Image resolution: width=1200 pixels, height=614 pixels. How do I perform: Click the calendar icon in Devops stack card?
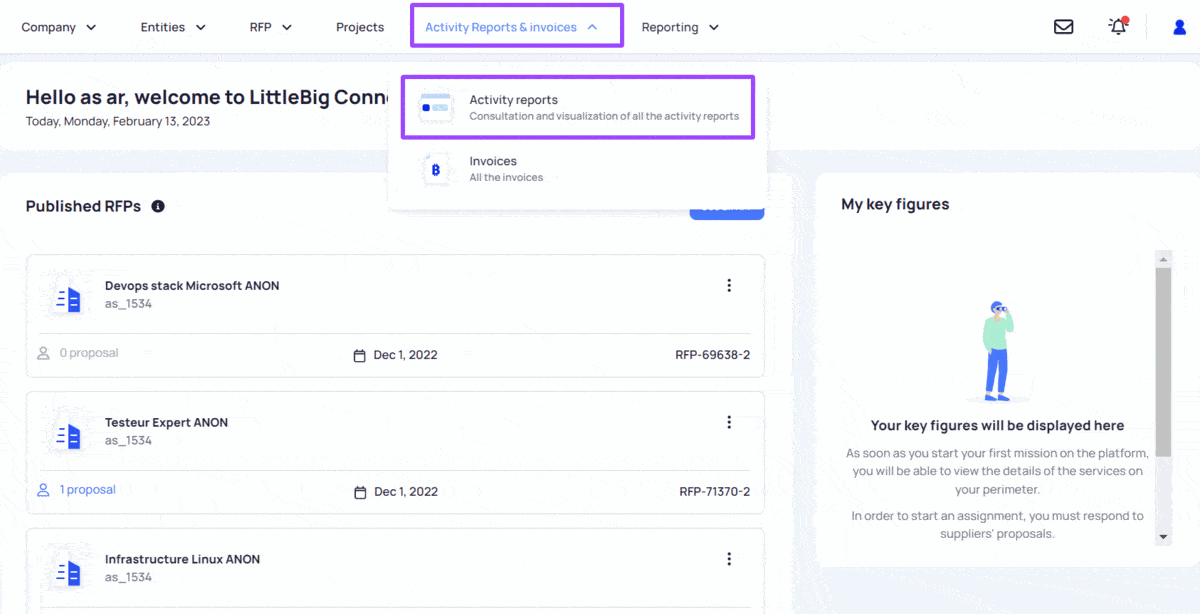pyautogui.click(x=360, y=355)
